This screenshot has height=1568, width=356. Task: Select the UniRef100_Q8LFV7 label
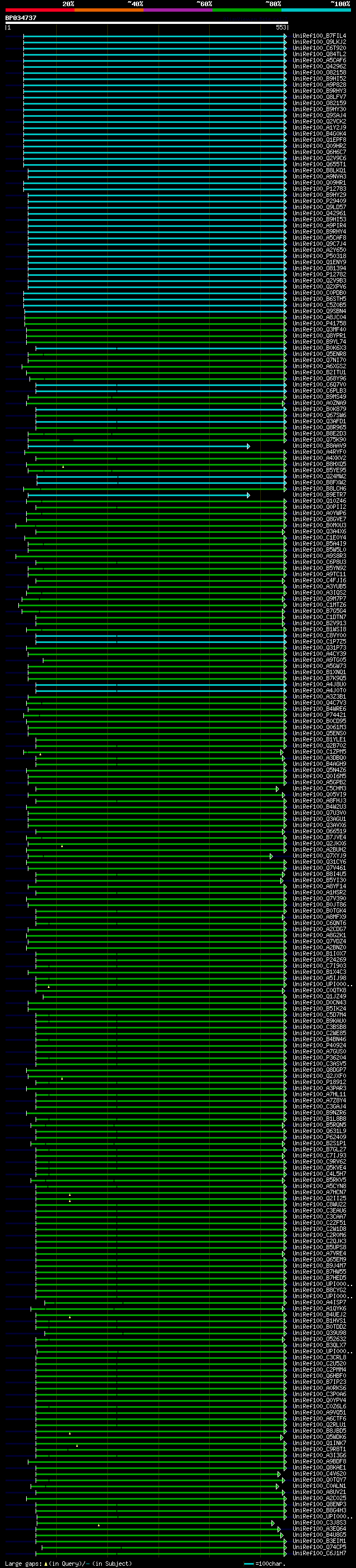(x=319, y=97)
